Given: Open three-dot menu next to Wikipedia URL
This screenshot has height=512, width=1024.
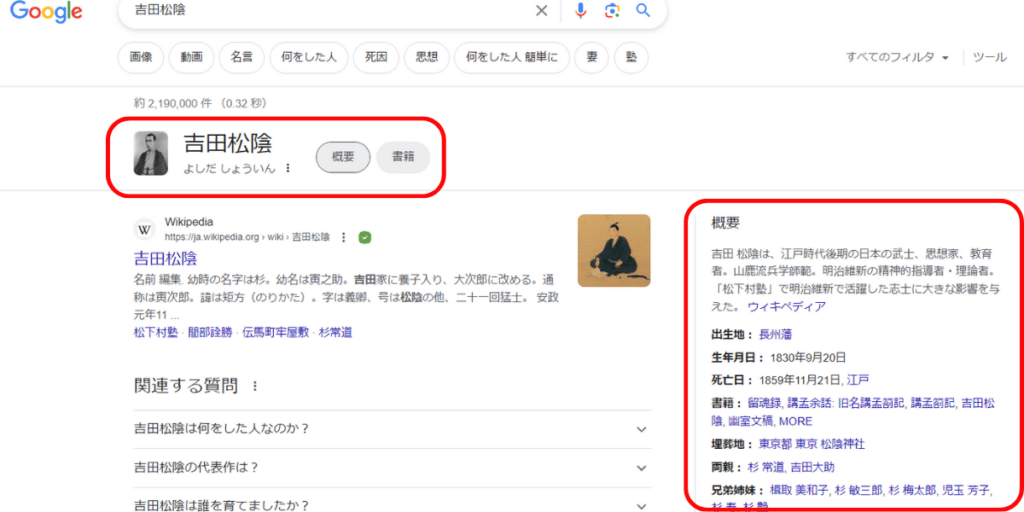Looking at the screenshot, I should click(x=344, y=237).
